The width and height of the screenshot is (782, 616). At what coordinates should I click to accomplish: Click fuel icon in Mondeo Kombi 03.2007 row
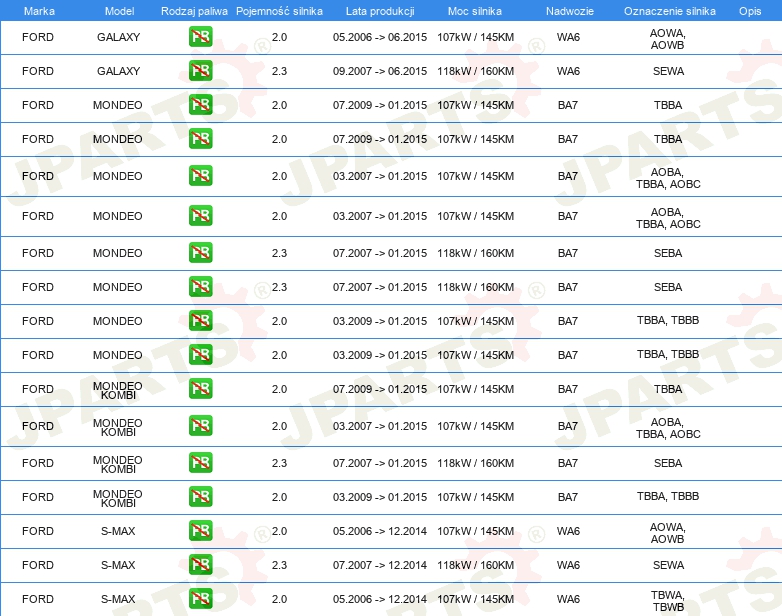(x=200, y=425)
